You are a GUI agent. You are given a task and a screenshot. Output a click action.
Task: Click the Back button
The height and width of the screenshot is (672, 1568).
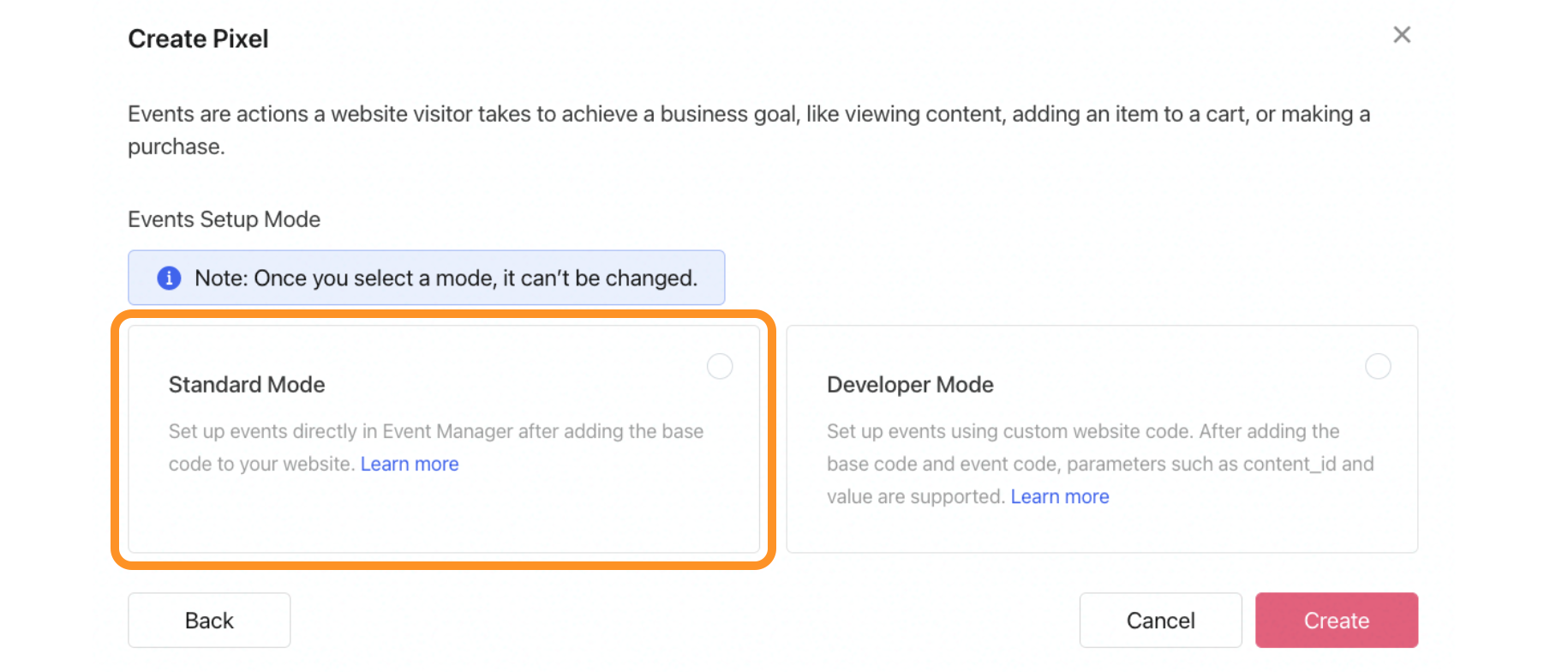(209, 620)
